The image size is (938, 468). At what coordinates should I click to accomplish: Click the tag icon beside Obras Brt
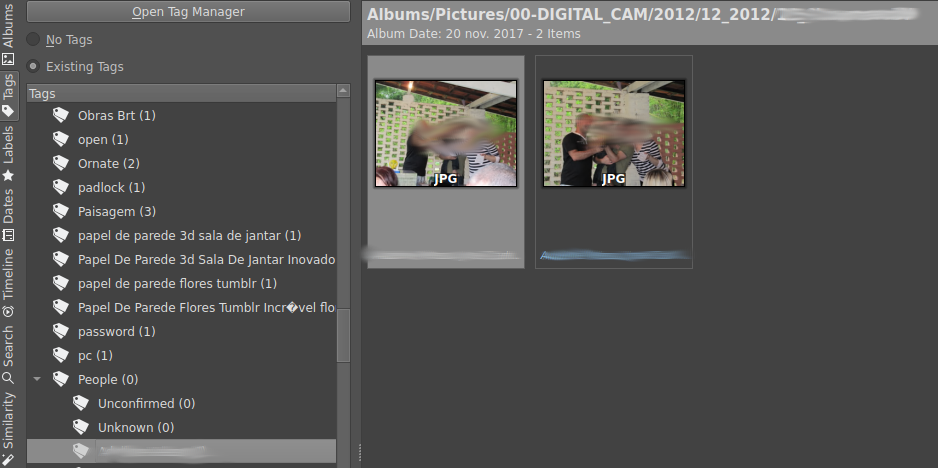click(x=61, y=116)
